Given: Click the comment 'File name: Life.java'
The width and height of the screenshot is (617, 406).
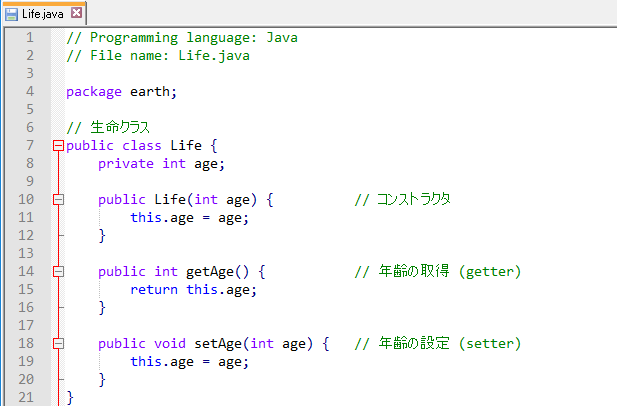Looking at the screenshot, I should [170, 56].
